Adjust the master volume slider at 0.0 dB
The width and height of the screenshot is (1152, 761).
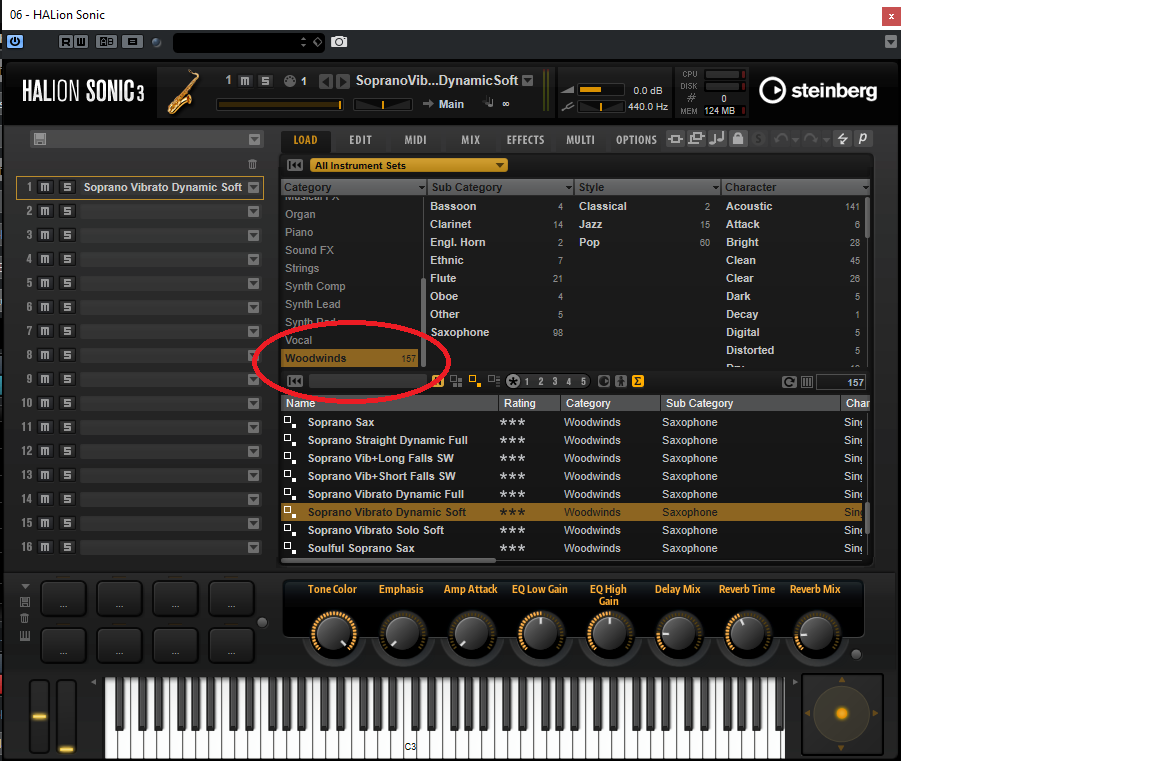pyautogui.click(x=600, y=90)
